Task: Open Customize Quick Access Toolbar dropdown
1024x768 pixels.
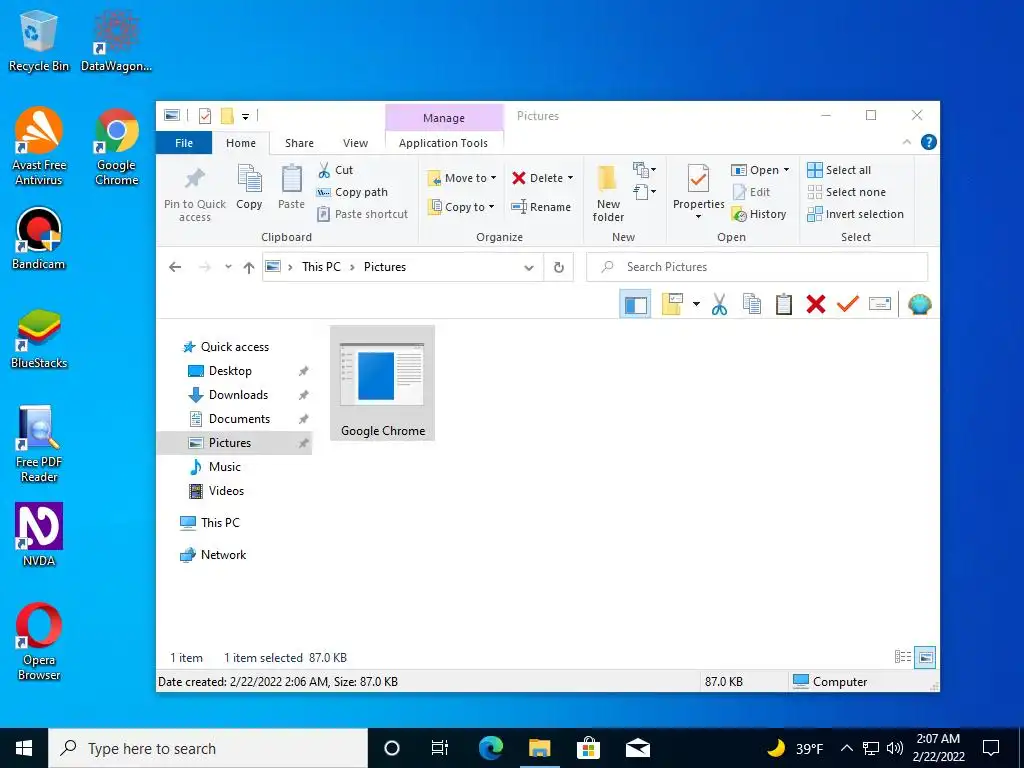Action: coord(246,117)
